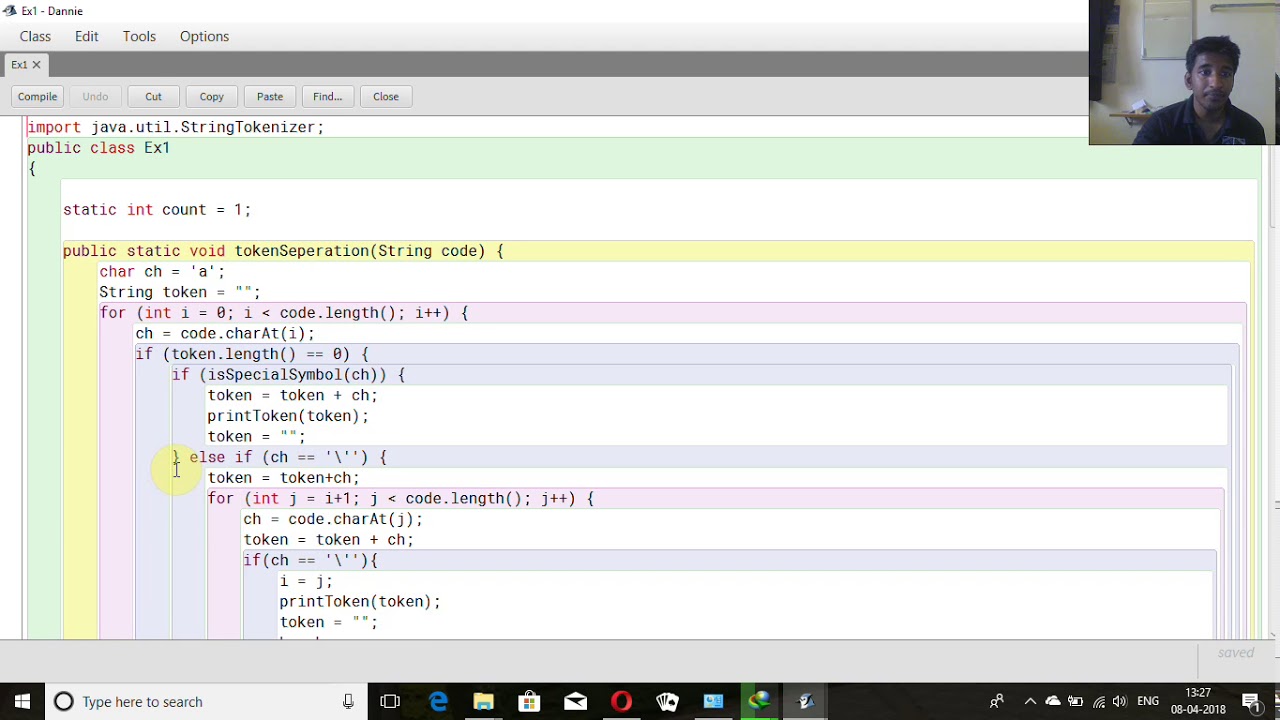This screenshot has width=1280, height=720.
Task: Switch to the BlueJ bird taskbar icon
Action: pyautogui.click(x=805, y=701)
